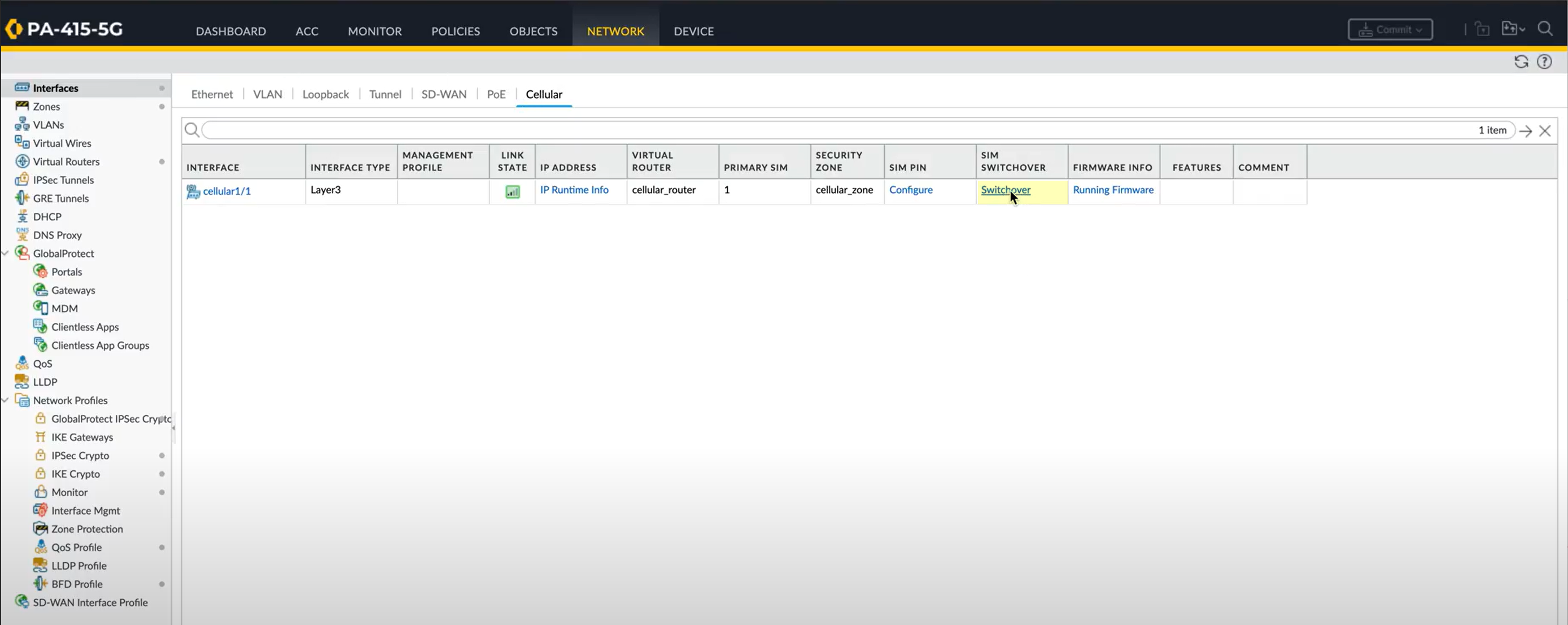Collapse the GlobalProtect tree node

click(x=6, y=253)
